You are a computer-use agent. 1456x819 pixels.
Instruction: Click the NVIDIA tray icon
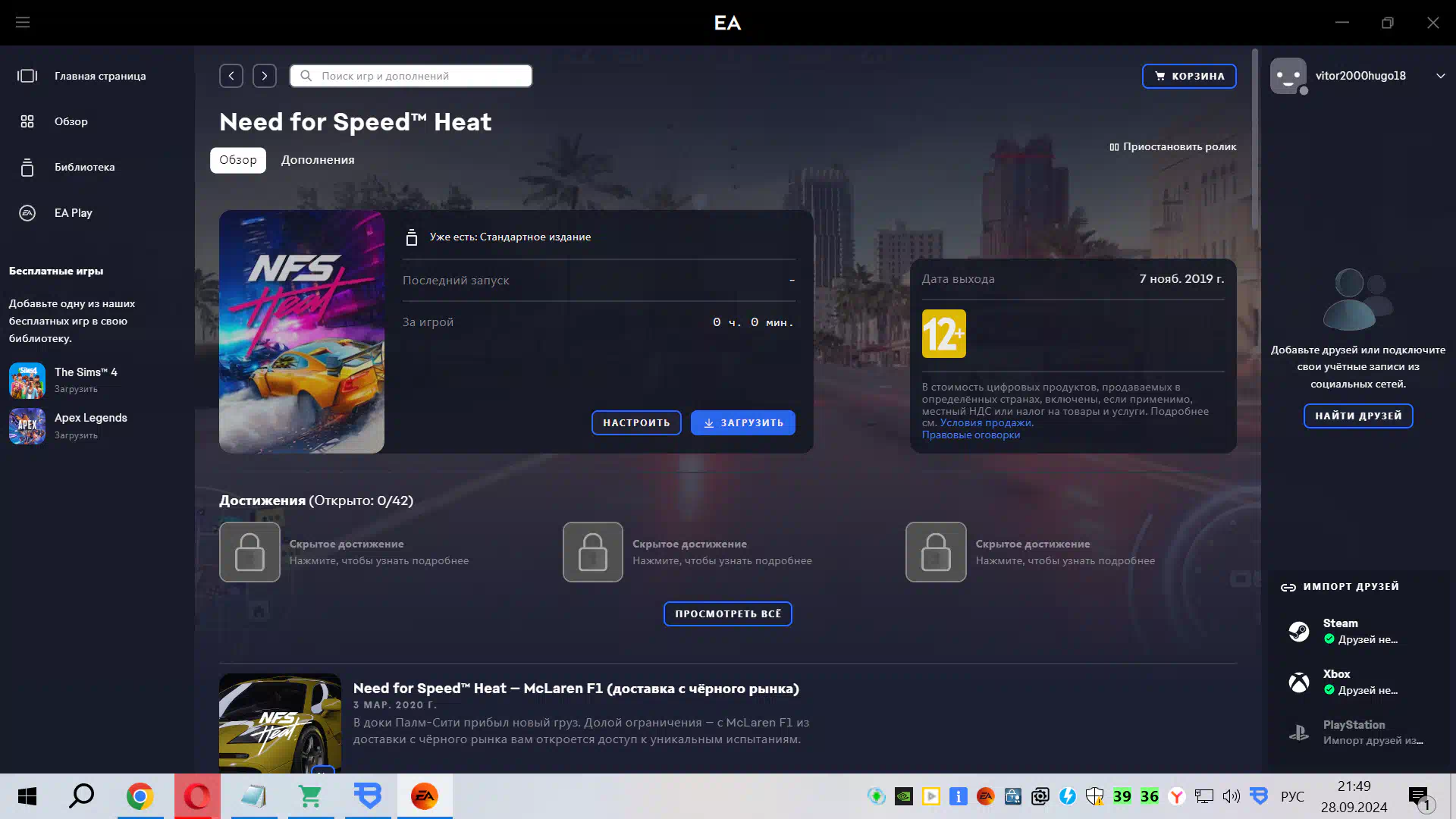(904, 796)
